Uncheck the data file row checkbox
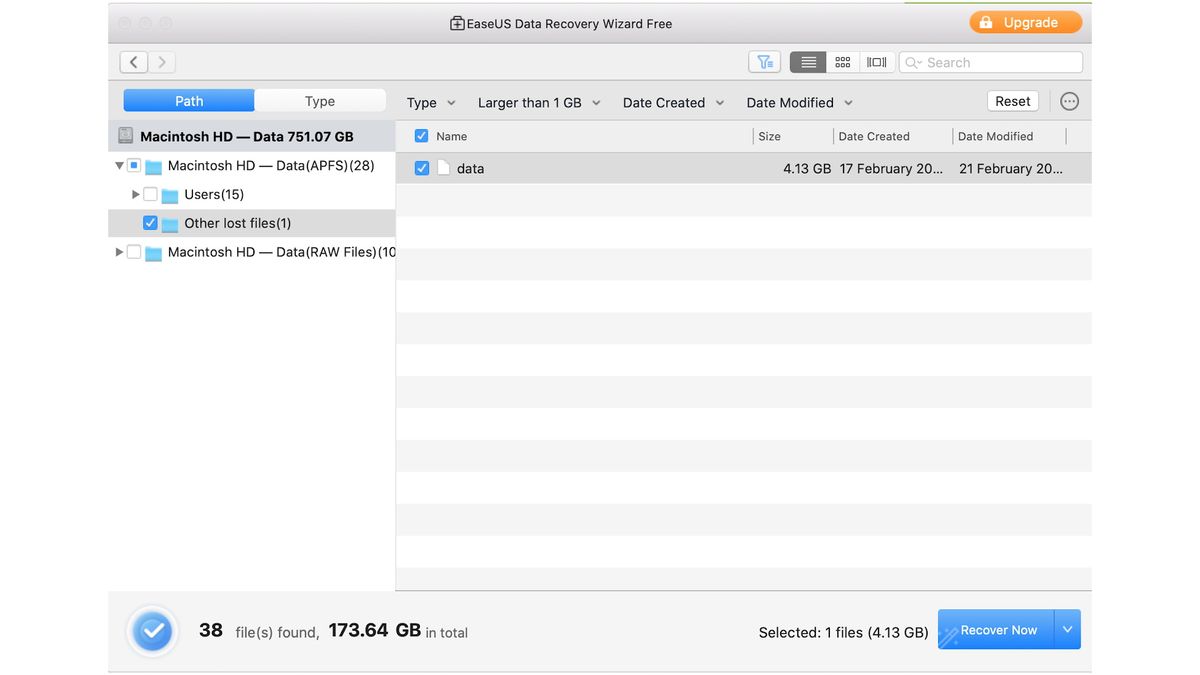Image resolution: width=1200 pixels, height=675 pixels. click(x=422, y=168)
